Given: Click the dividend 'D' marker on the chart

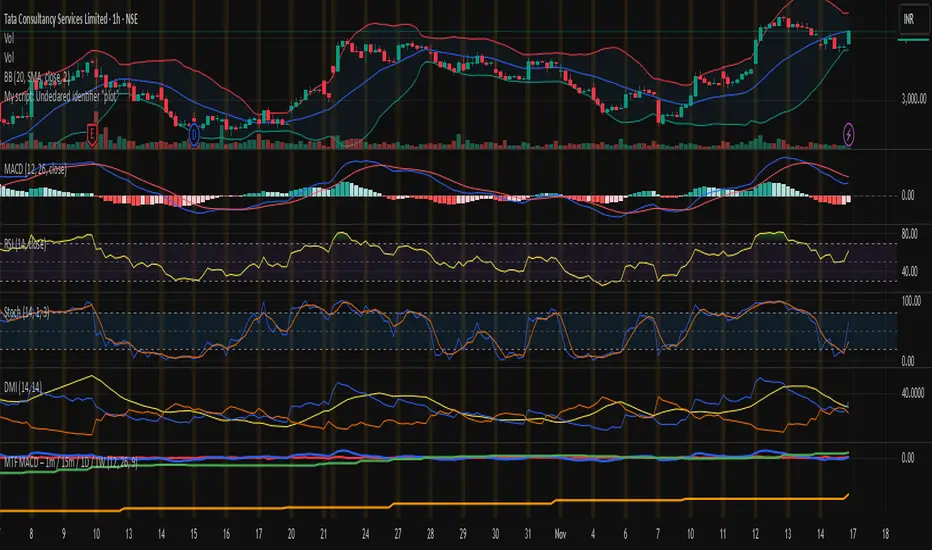Looking at the screenshot, I should [x=194, y=134].
